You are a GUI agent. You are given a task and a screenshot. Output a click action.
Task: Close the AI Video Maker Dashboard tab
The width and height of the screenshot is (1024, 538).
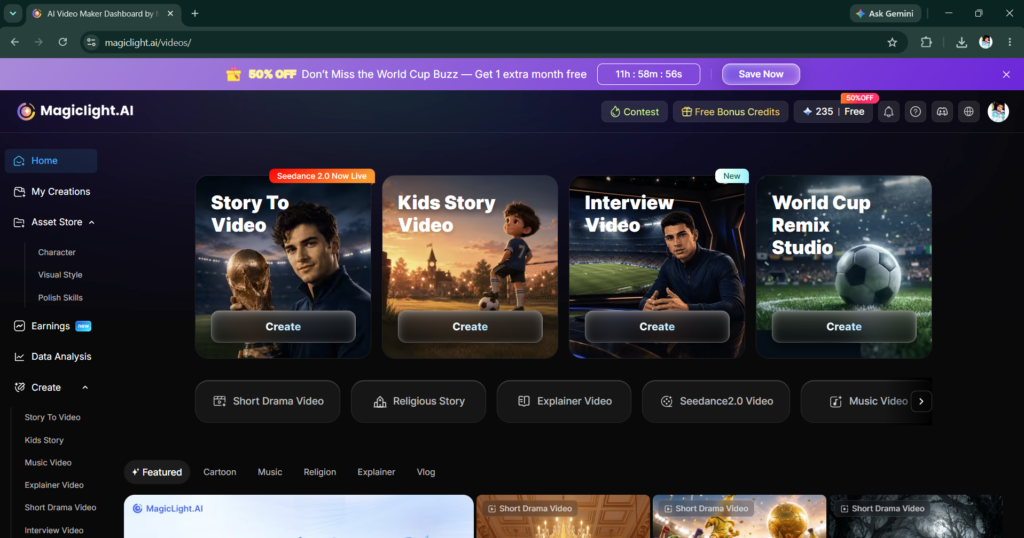pyautogui.click(x=170, y=14)
